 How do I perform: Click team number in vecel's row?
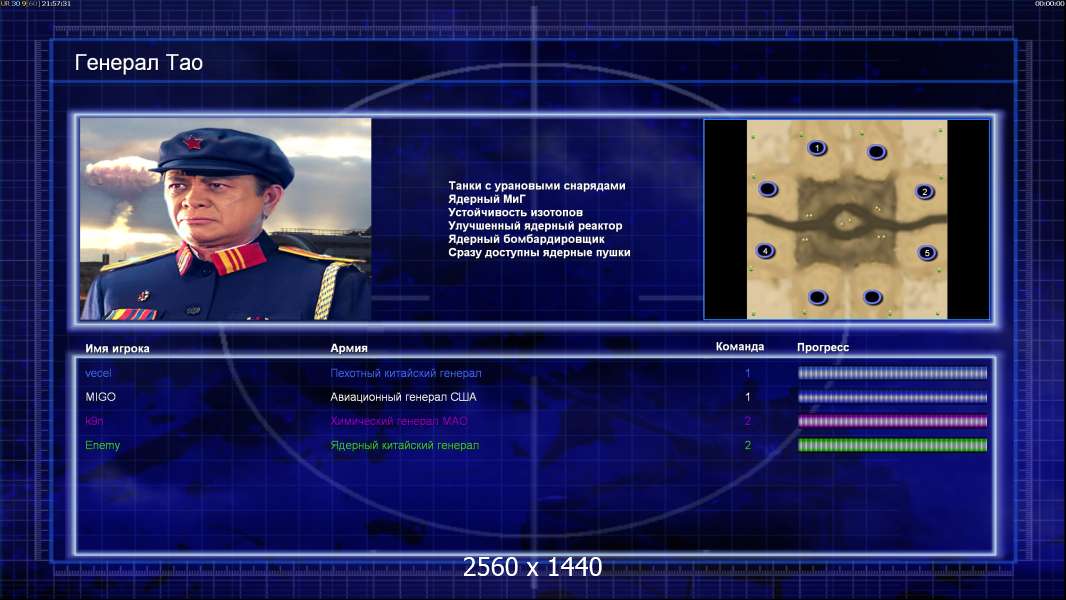coord(747,373)
